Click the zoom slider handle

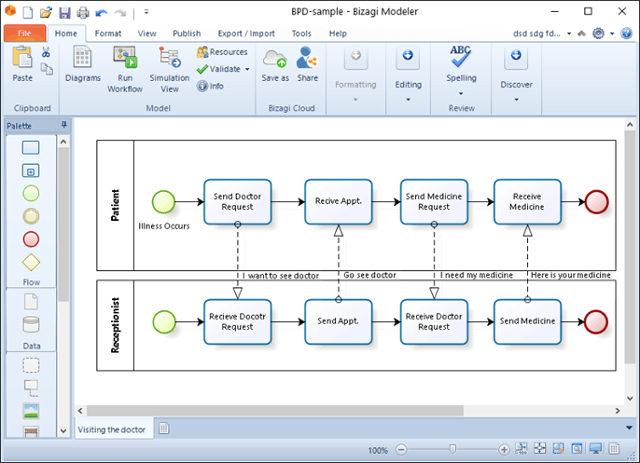click(452, 449)
